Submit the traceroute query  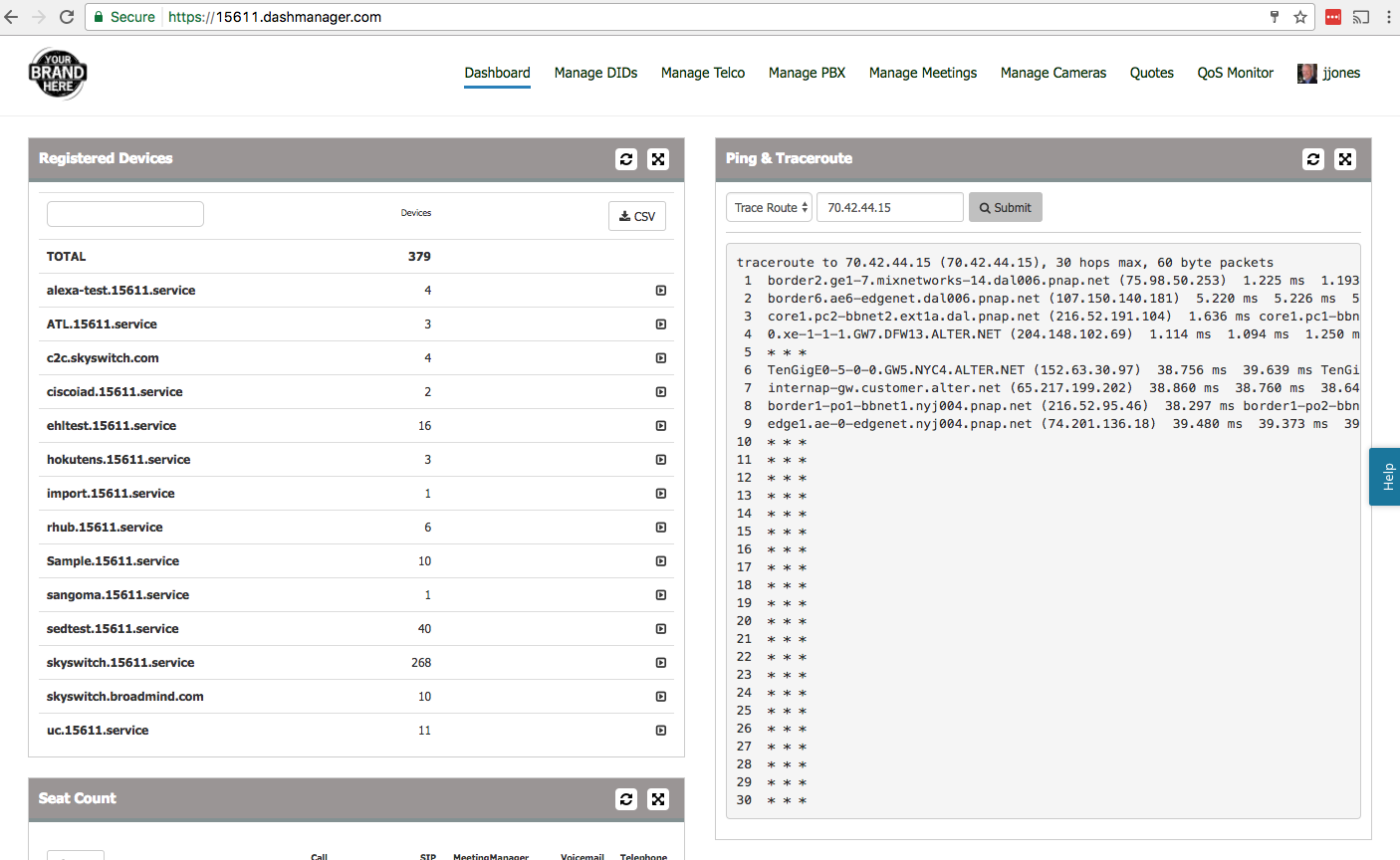(x=1005, y=207)
